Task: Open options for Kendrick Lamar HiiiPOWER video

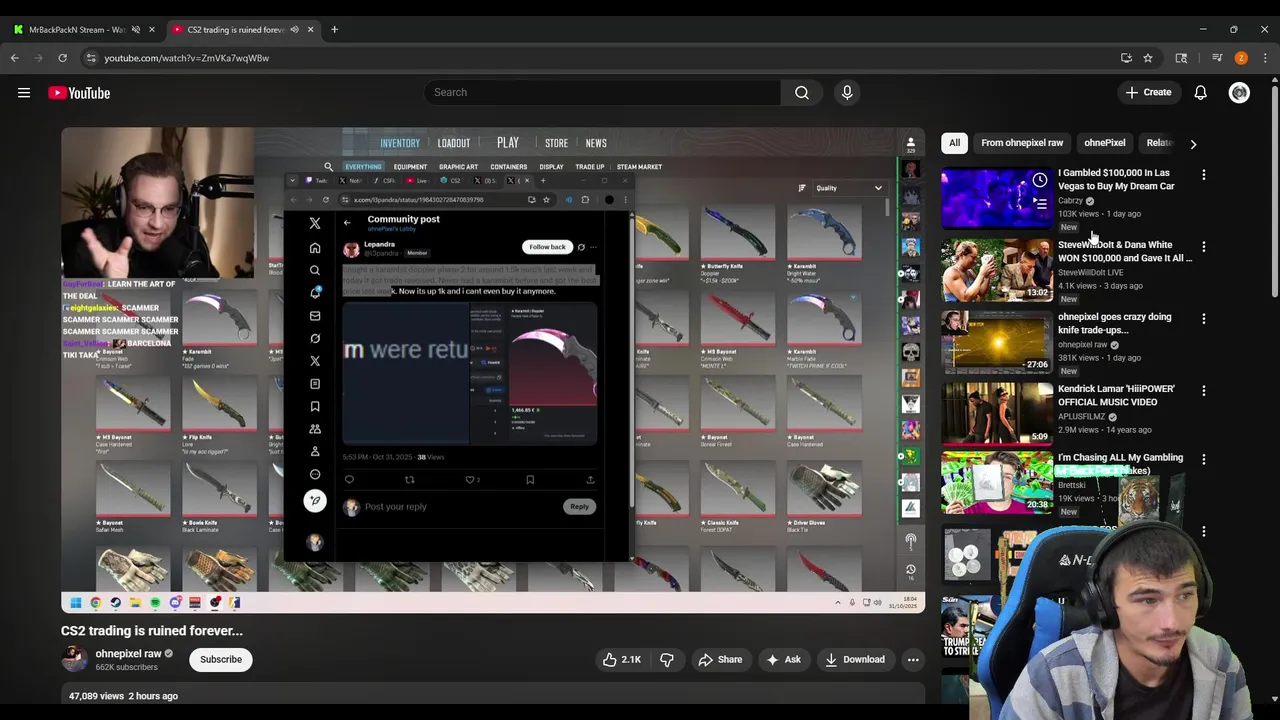Action: [x=1203, y=391]
